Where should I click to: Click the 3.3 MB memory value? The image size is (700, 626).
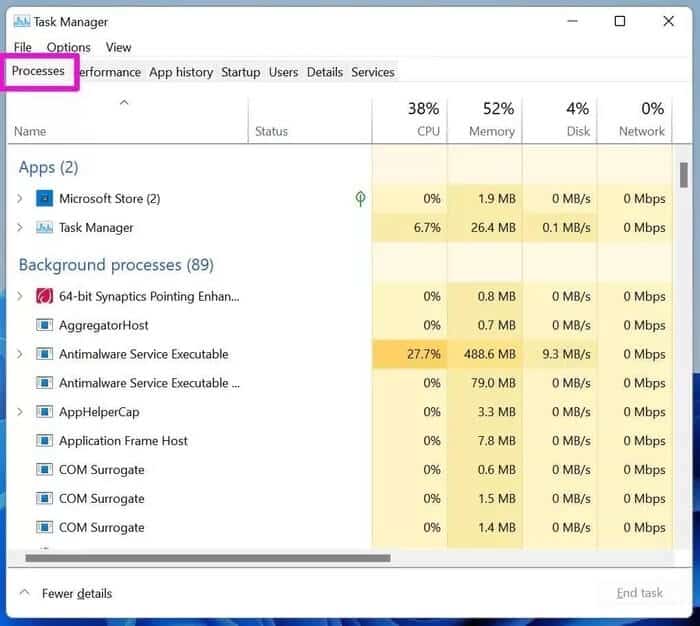click(496, 412)
